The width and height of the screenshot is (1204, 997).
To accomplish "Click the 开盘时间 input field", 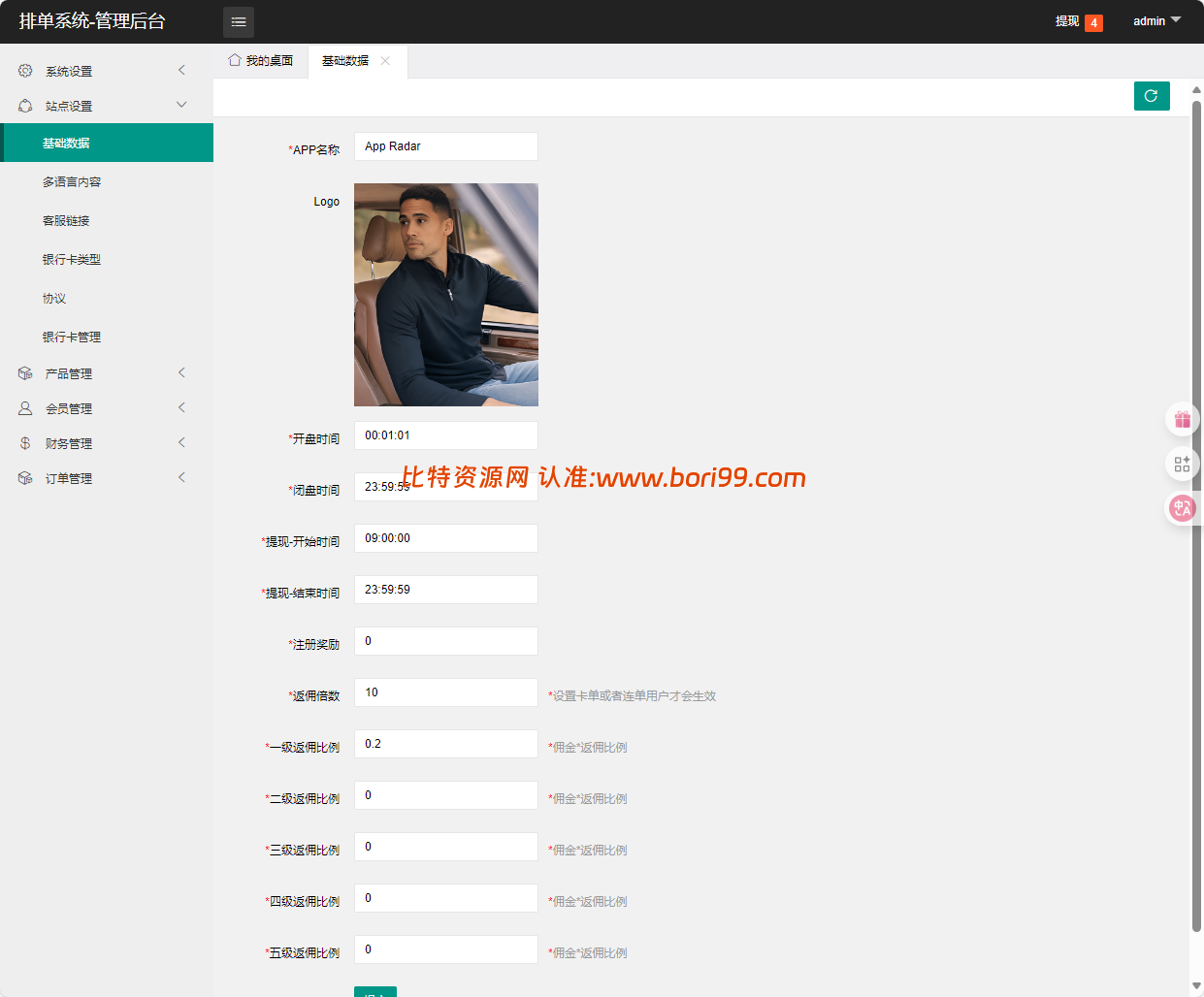I will click(446, 435).
